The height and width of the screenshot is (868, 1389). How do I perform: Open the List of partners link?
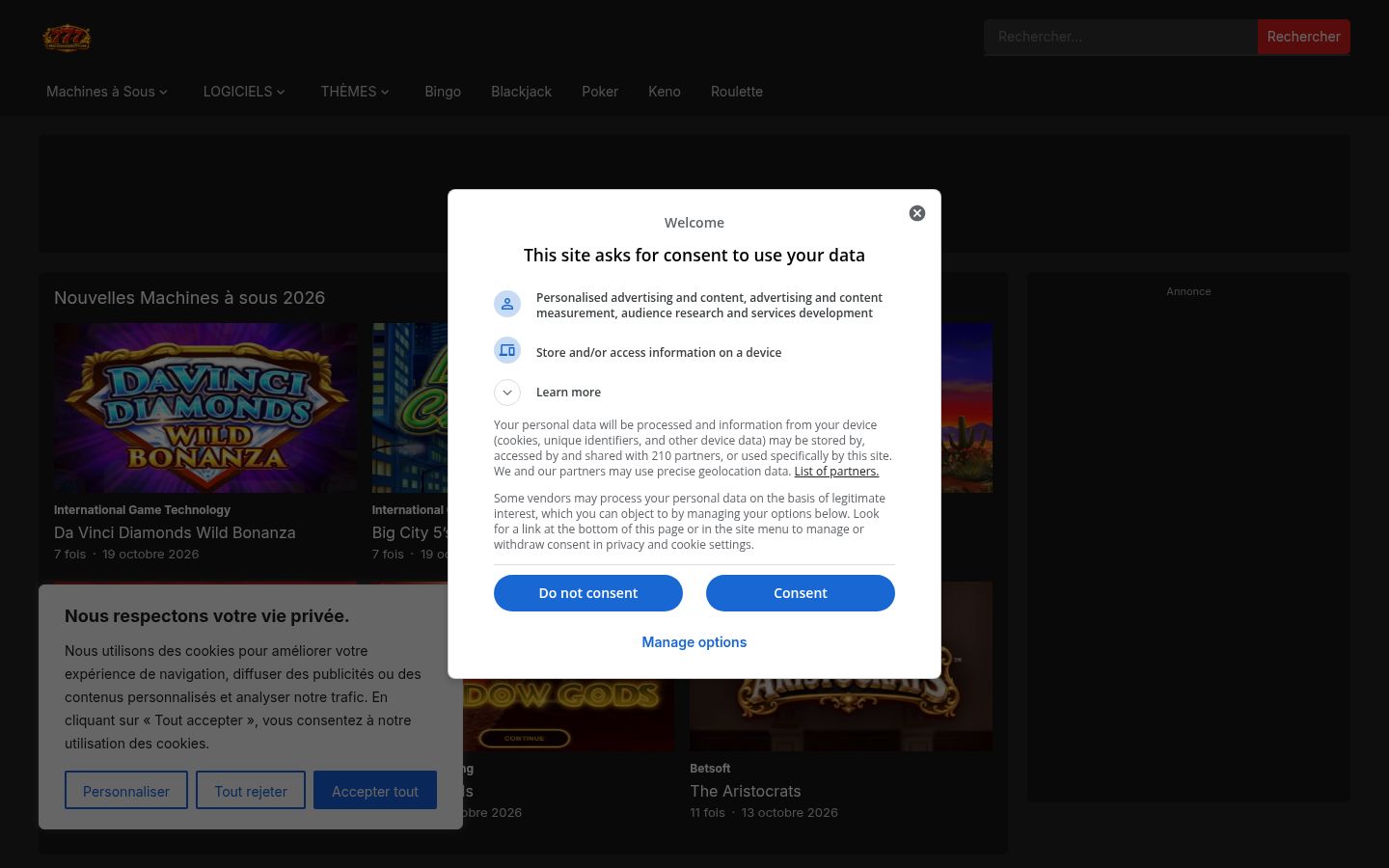(836, 472)
